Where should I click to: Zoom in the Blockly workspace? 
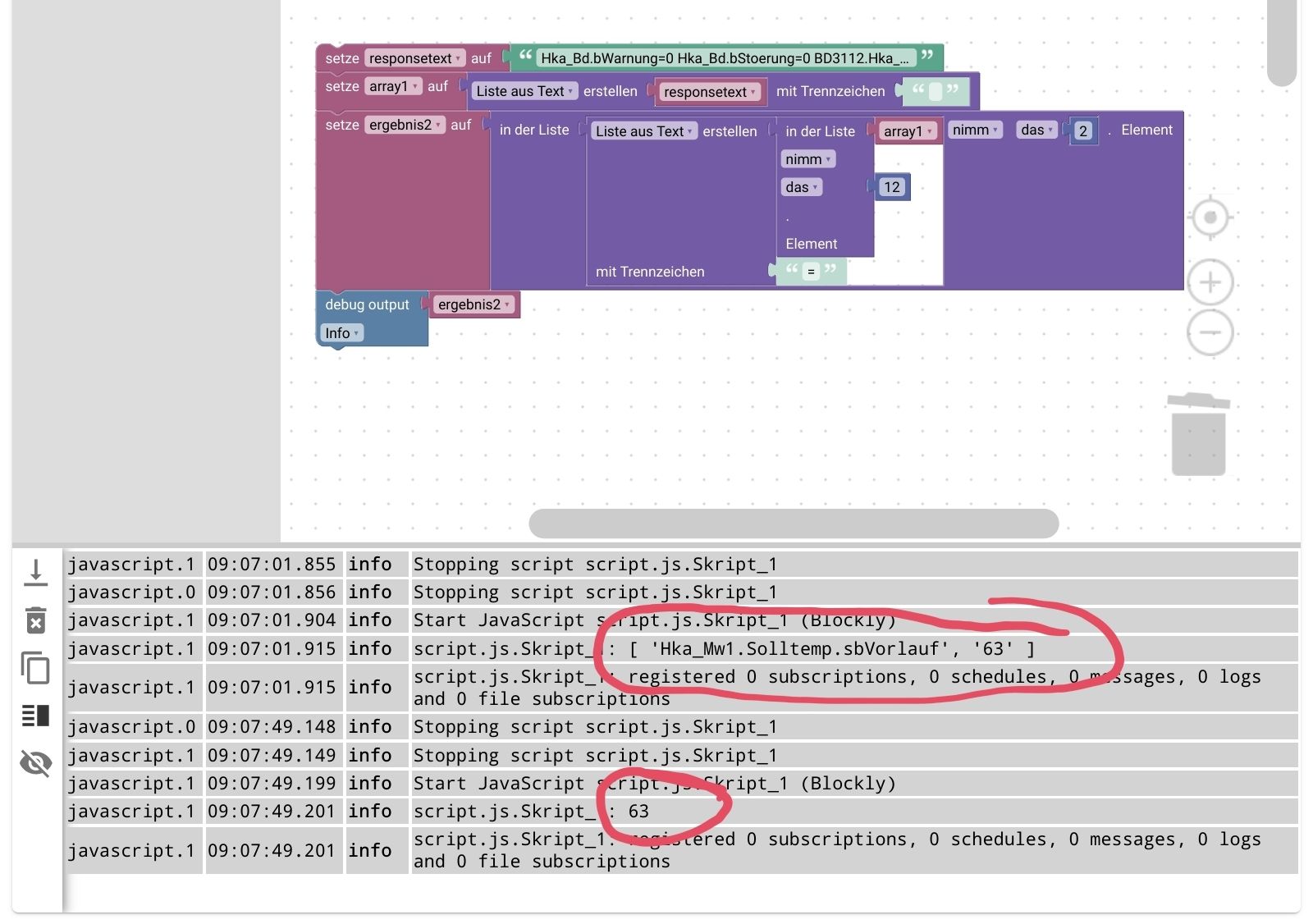(1210, 283)
